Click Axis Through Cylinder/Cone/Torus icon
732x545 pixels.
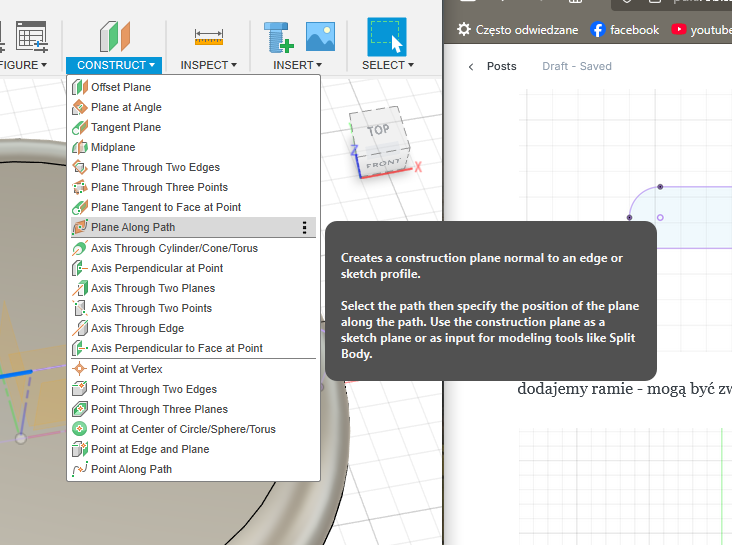[80, 248]
